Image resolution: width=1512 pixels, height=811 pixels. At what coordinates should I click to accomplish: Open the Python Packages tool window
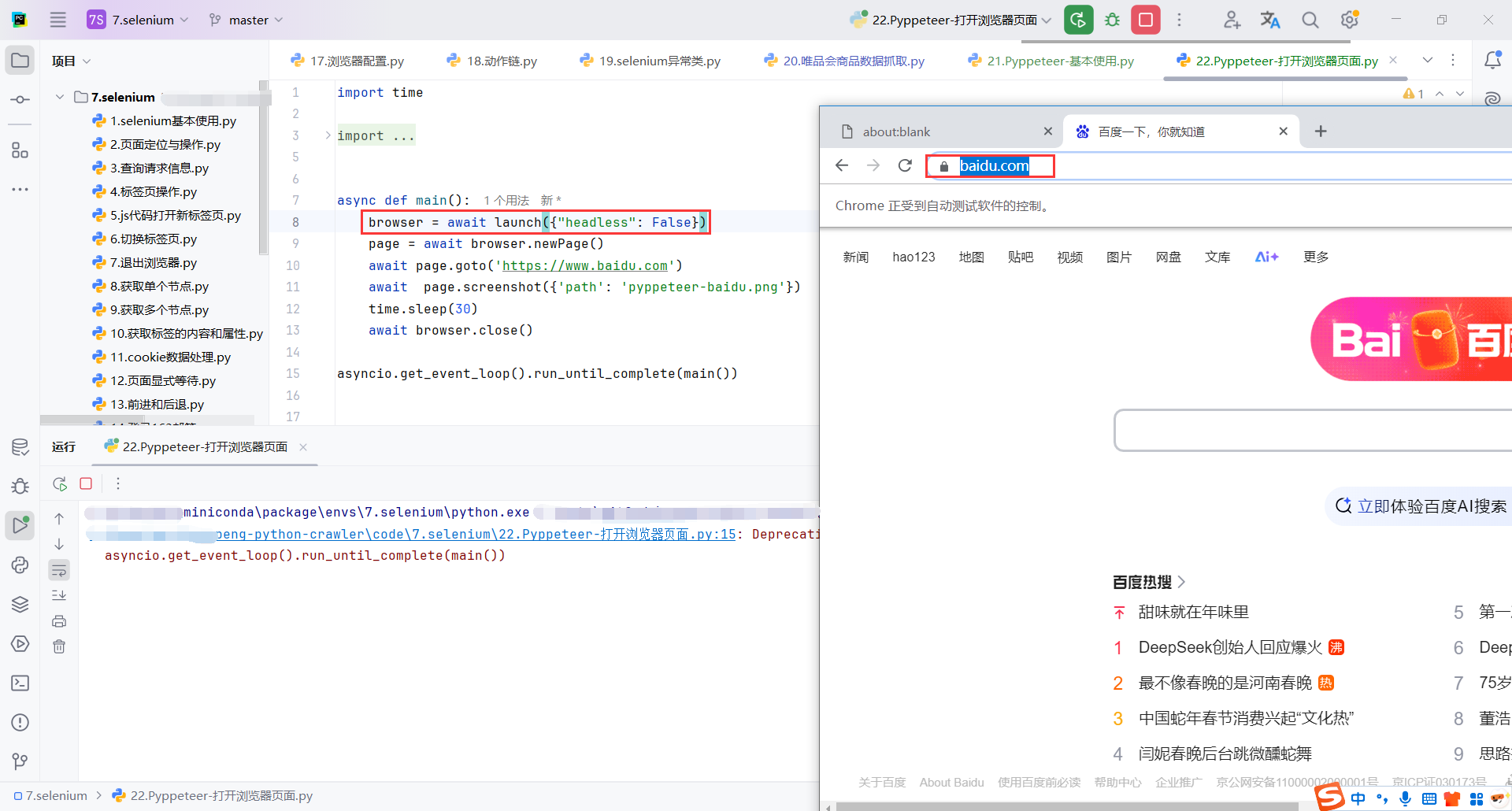(20, 604)
